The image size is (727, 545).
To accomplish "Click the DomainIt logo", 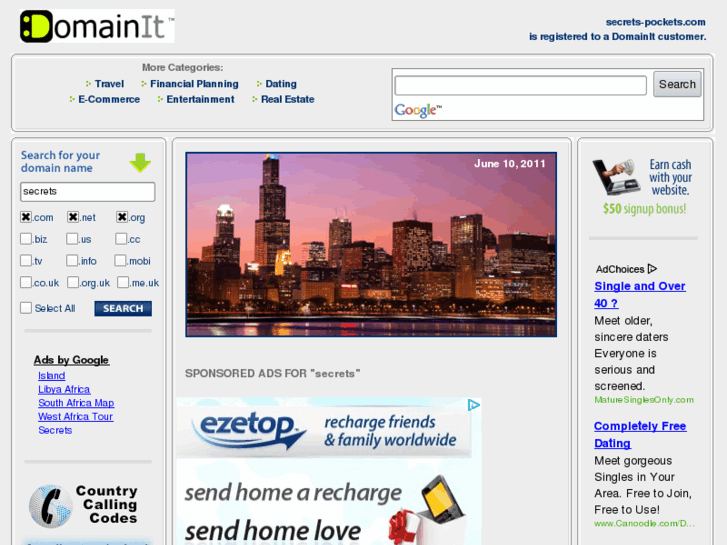I will [x=97, y=26].
